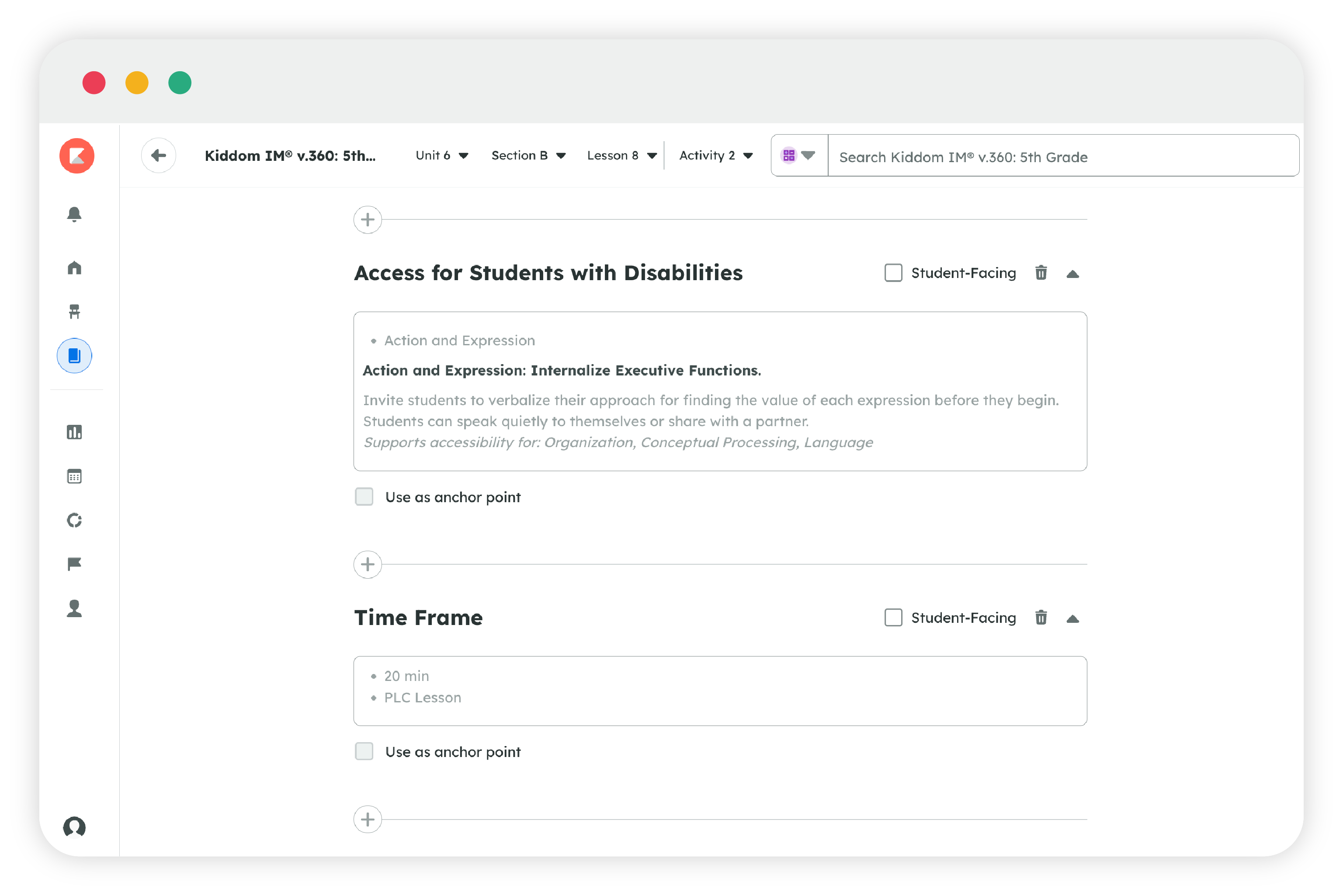1343x896 pixels.
Task: Go to Home in sidebar
Action: [74, 267]
